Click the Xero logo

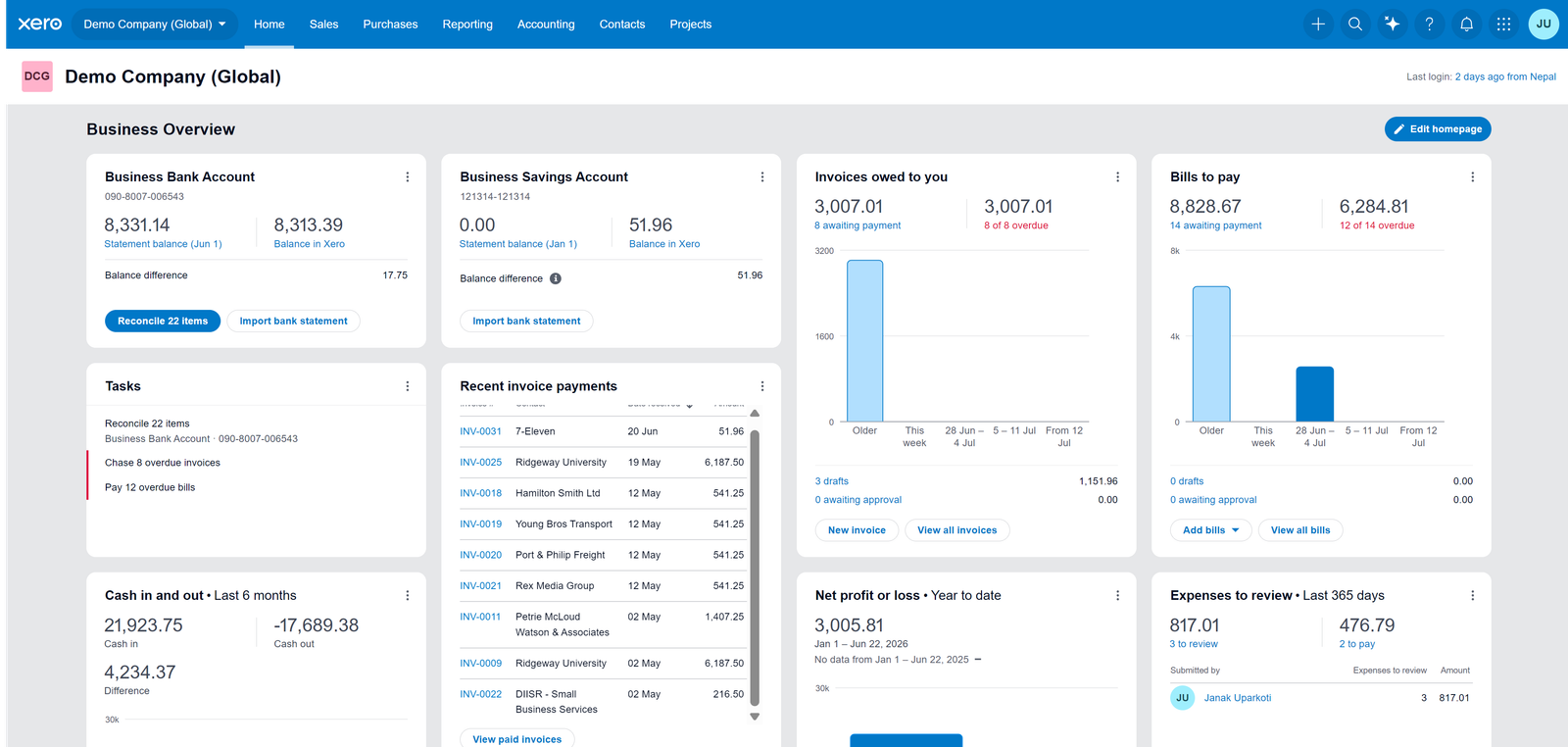click(40, 24)
